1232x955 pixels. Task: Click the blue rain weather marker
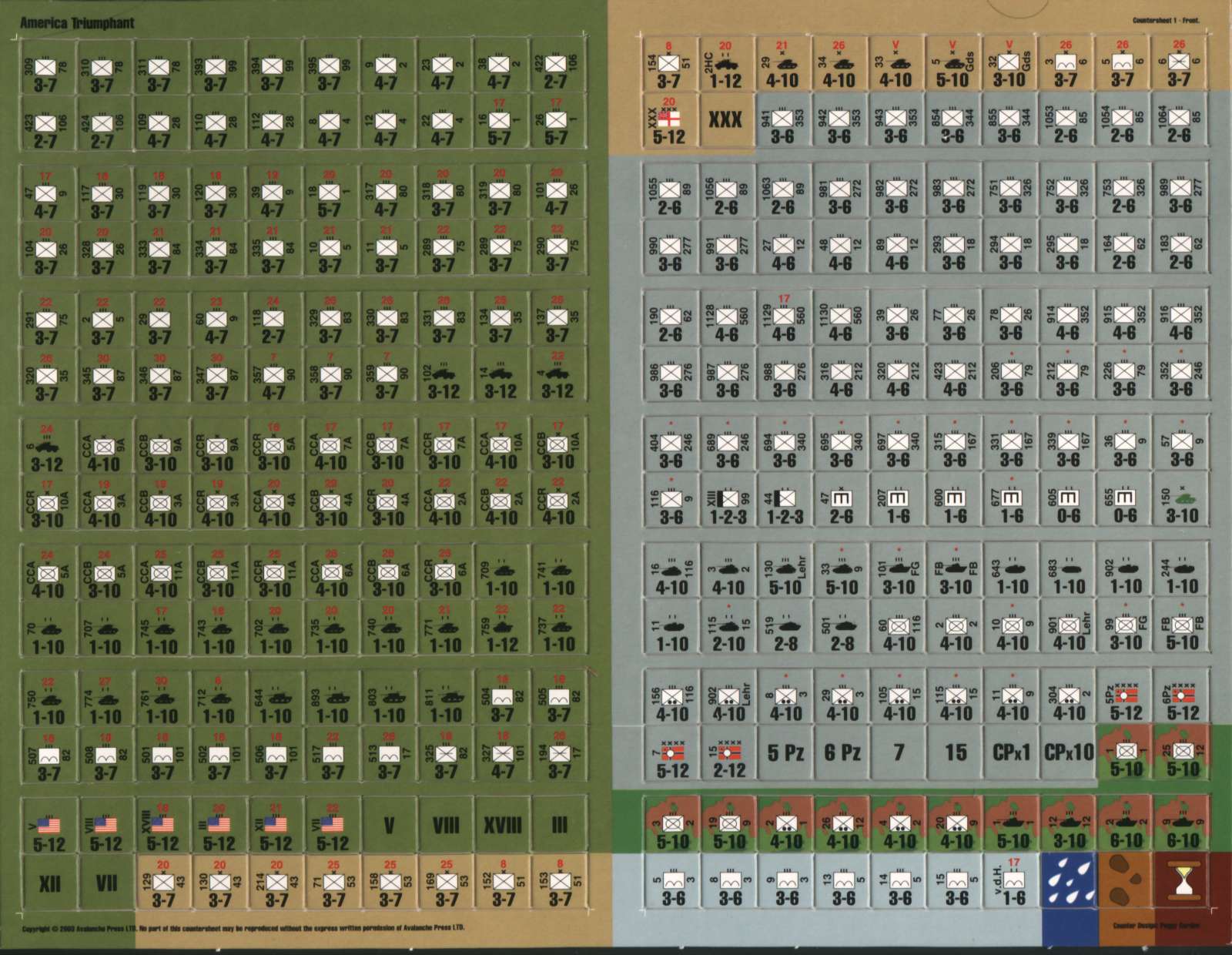[1069, 881]
